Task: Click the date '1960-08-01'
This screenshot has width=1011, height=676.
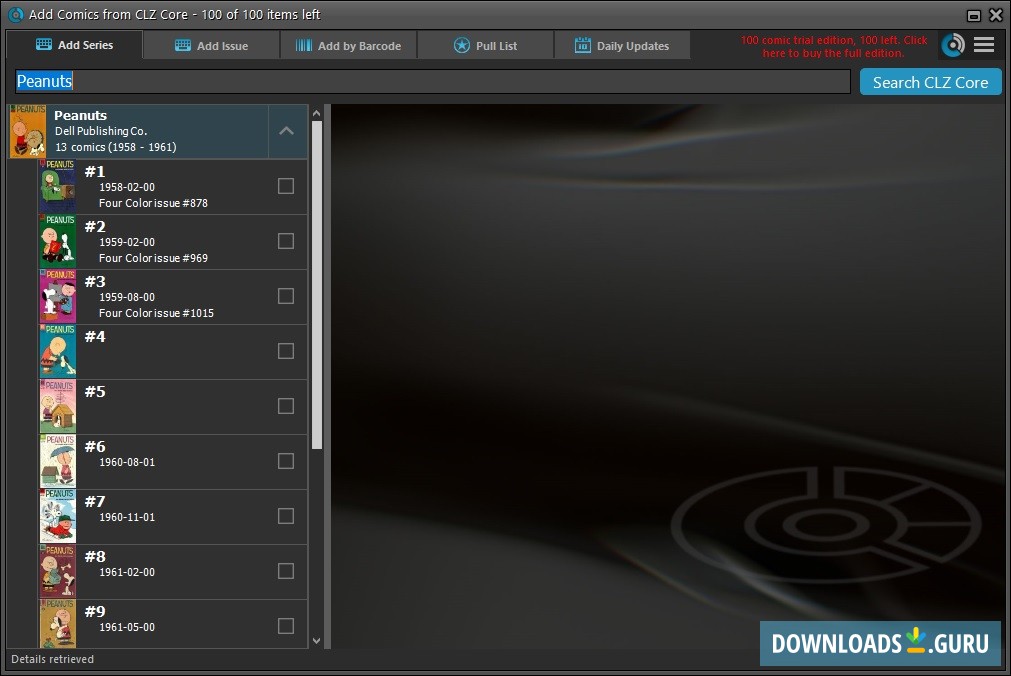Action: [x=127, y=462]
